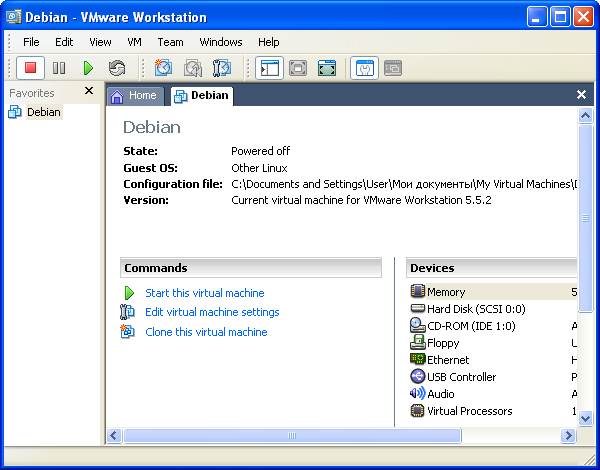The image size is (600, 470).
Task: Open the File menu
Action: pos(31,42)
